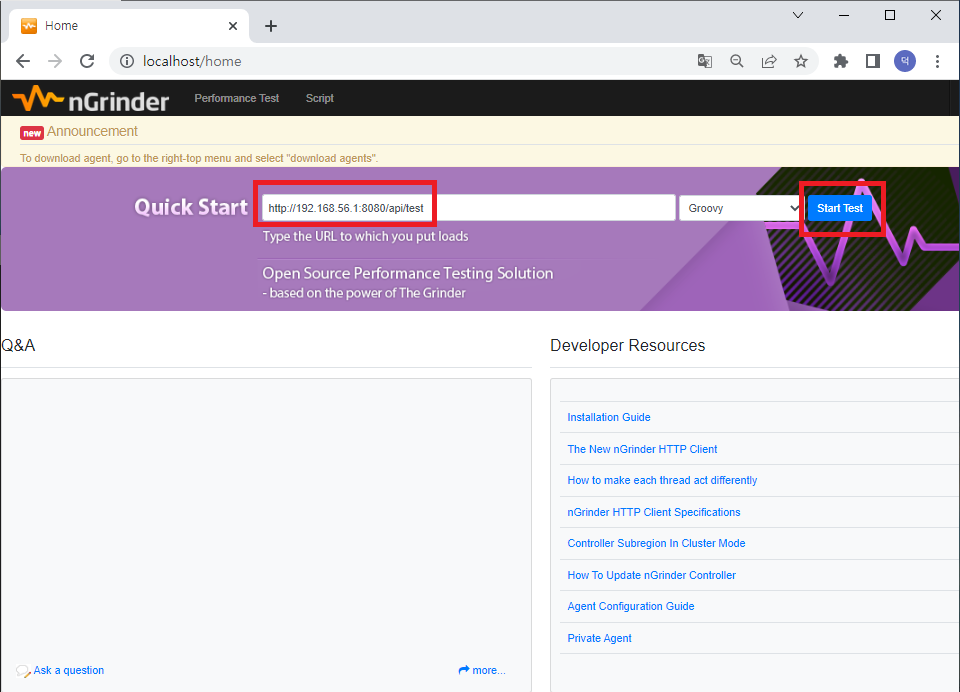Open The New nGrinder HTTP Client link
Viewport: 960px width, 692px height.
[642, 449]
